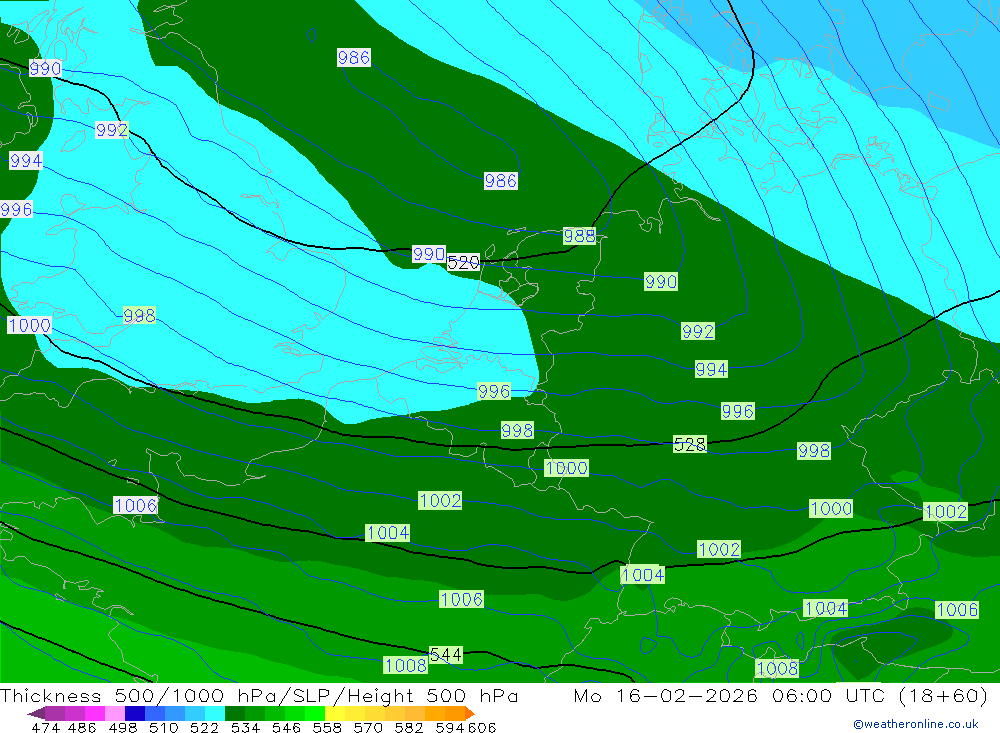Pick the navy blue swatch in the legend
Image resolution: width=1000 pixels, height=733 pixels.
[x=135, y=713]
